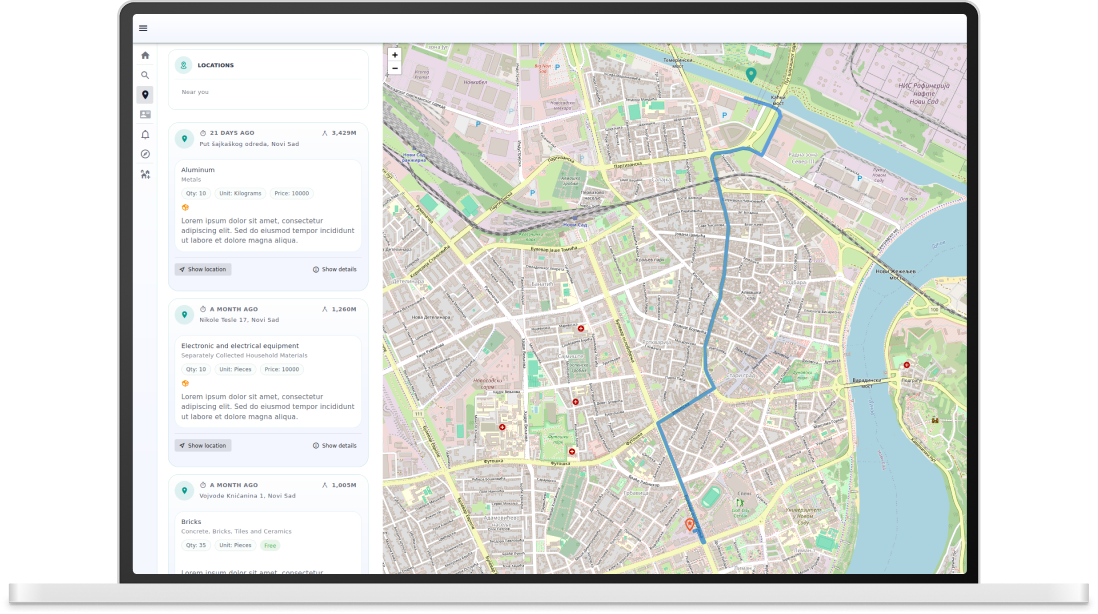Viewport: 1098px width, 614px height.
Task: Open the community trees sidebar icon
Action: pos(145,174)
